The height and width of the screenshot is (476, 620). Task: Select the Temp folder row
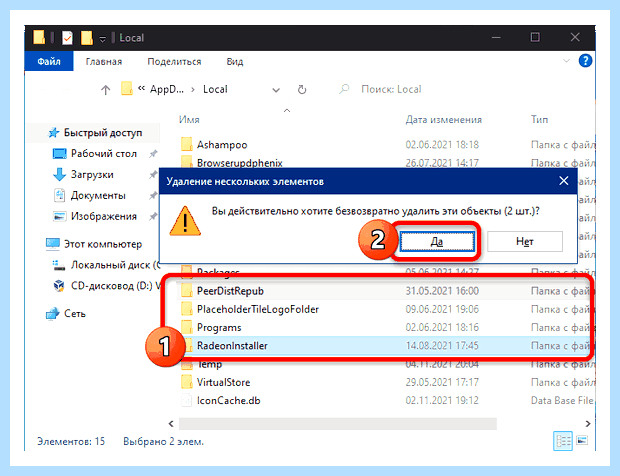tap(387, 364)
